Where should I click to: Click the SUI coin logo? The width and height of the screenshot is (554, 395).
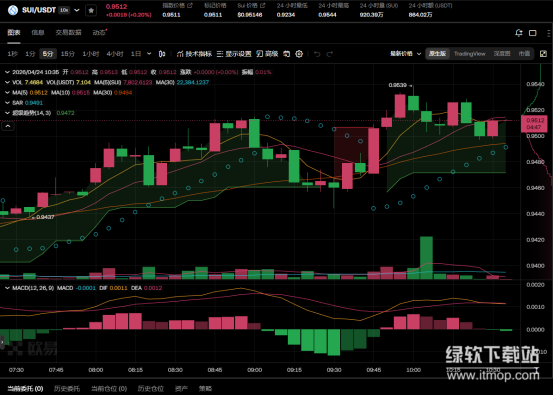pos(13,10)
